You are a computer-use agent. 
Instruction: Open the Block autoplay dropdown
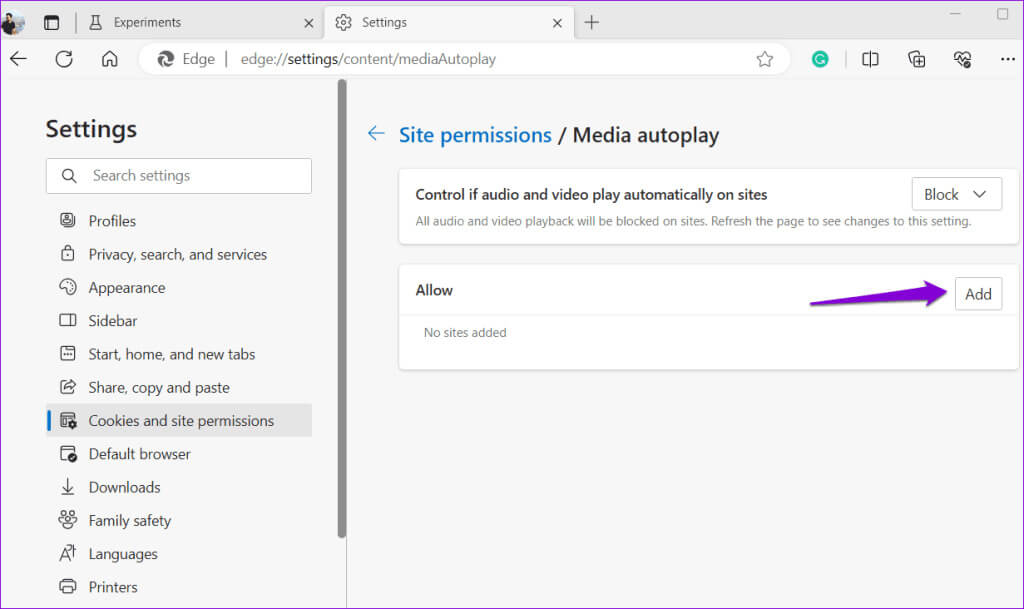tap(956, 194)
